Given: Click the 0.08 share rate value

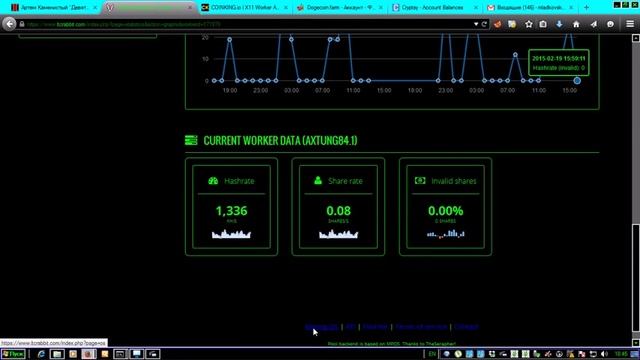Looking at the screenshot, I should click(338, 211).
